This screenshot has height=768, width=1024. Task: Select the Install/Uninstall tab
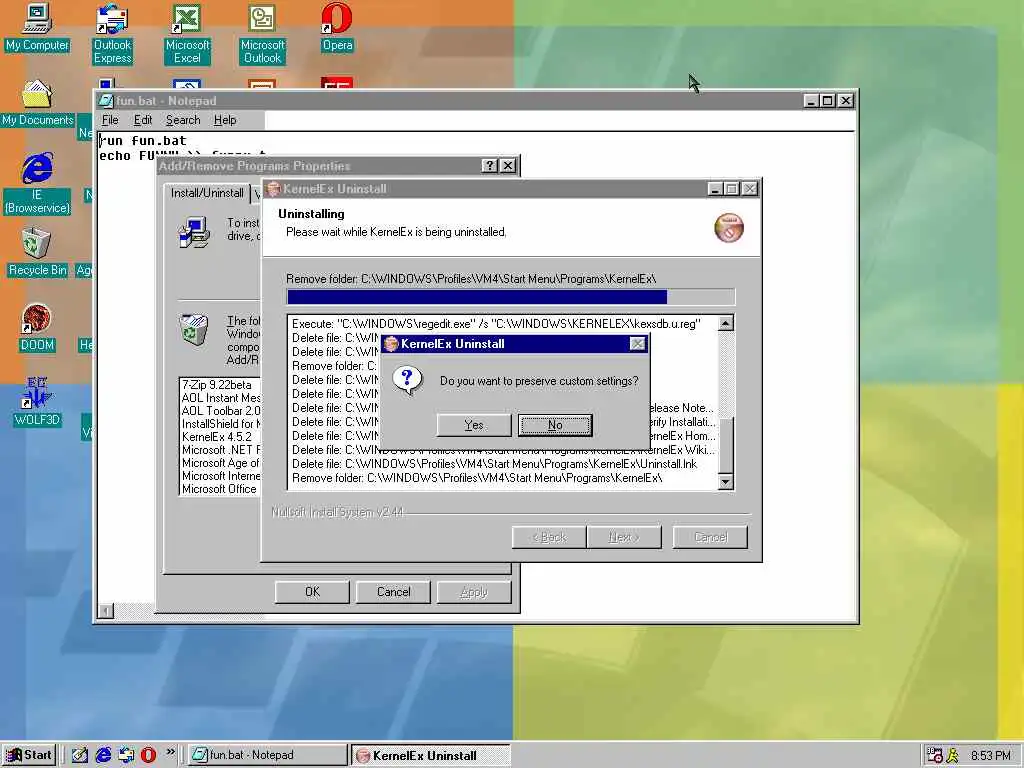(207, 193)
